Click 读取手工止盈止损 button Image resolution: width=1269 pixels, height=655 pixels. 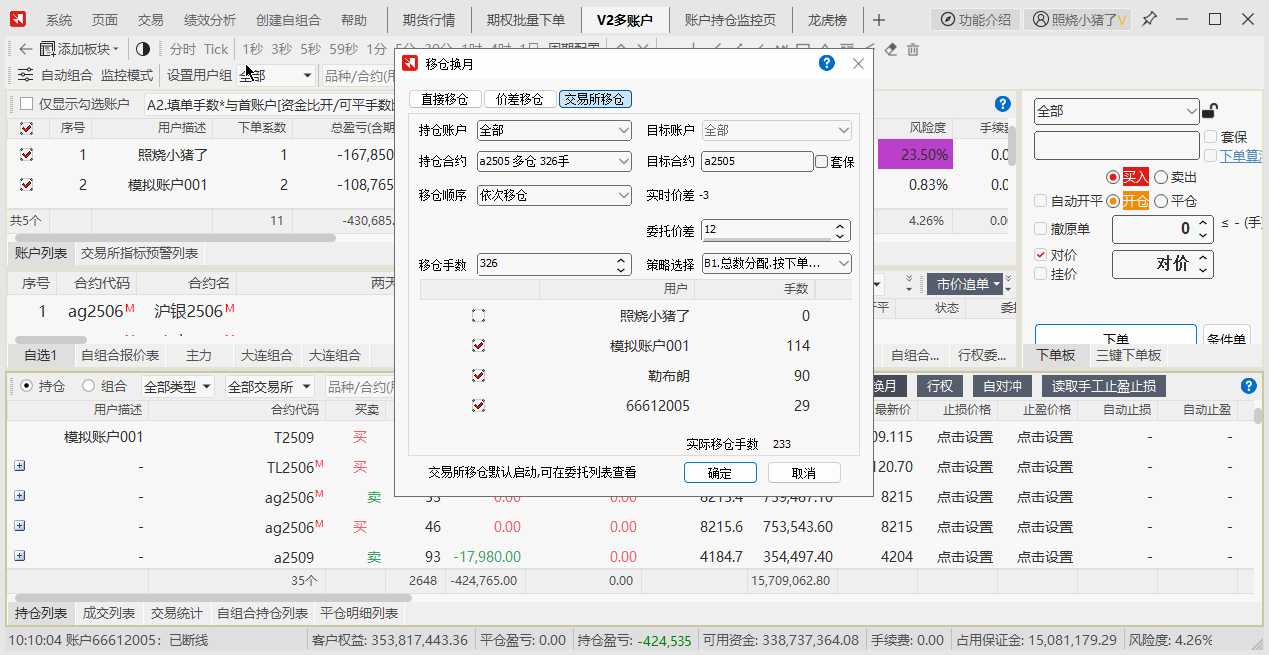click(1103, 386)
